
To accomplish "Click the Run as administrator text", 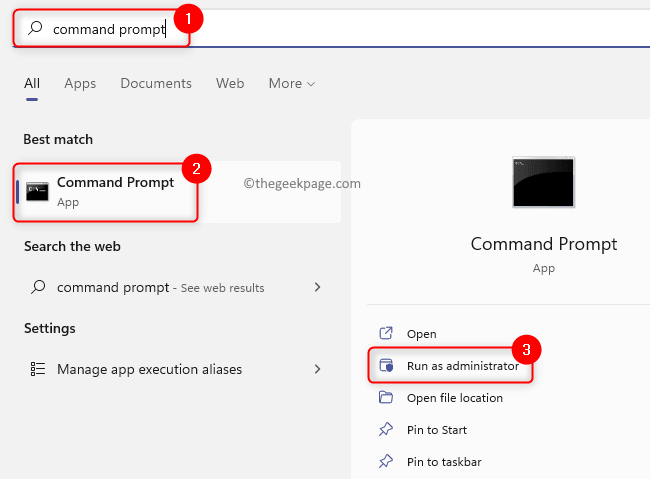I will click(463, 366).
